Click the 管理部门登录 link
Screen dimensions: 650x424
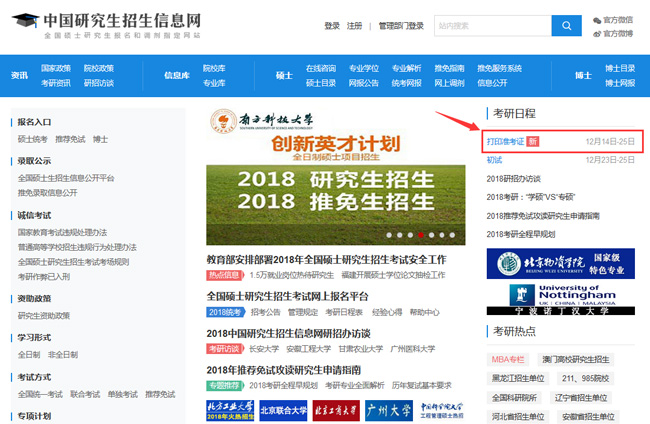(401, 26)
